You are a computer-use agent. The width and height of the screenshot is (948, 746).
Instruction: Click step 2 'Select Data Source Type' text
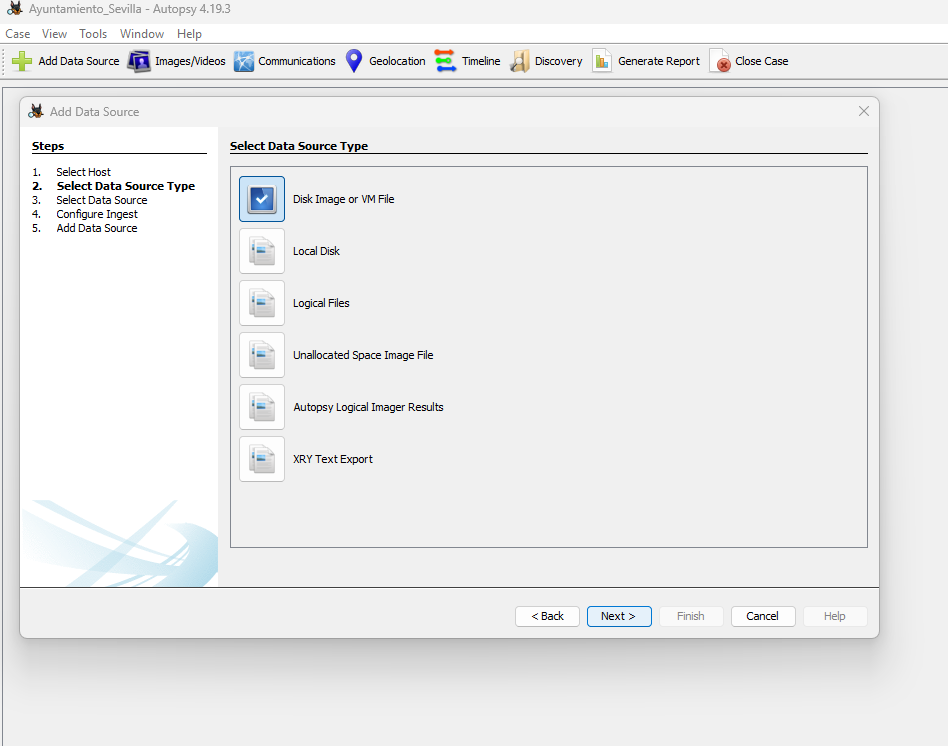[126, 186]
